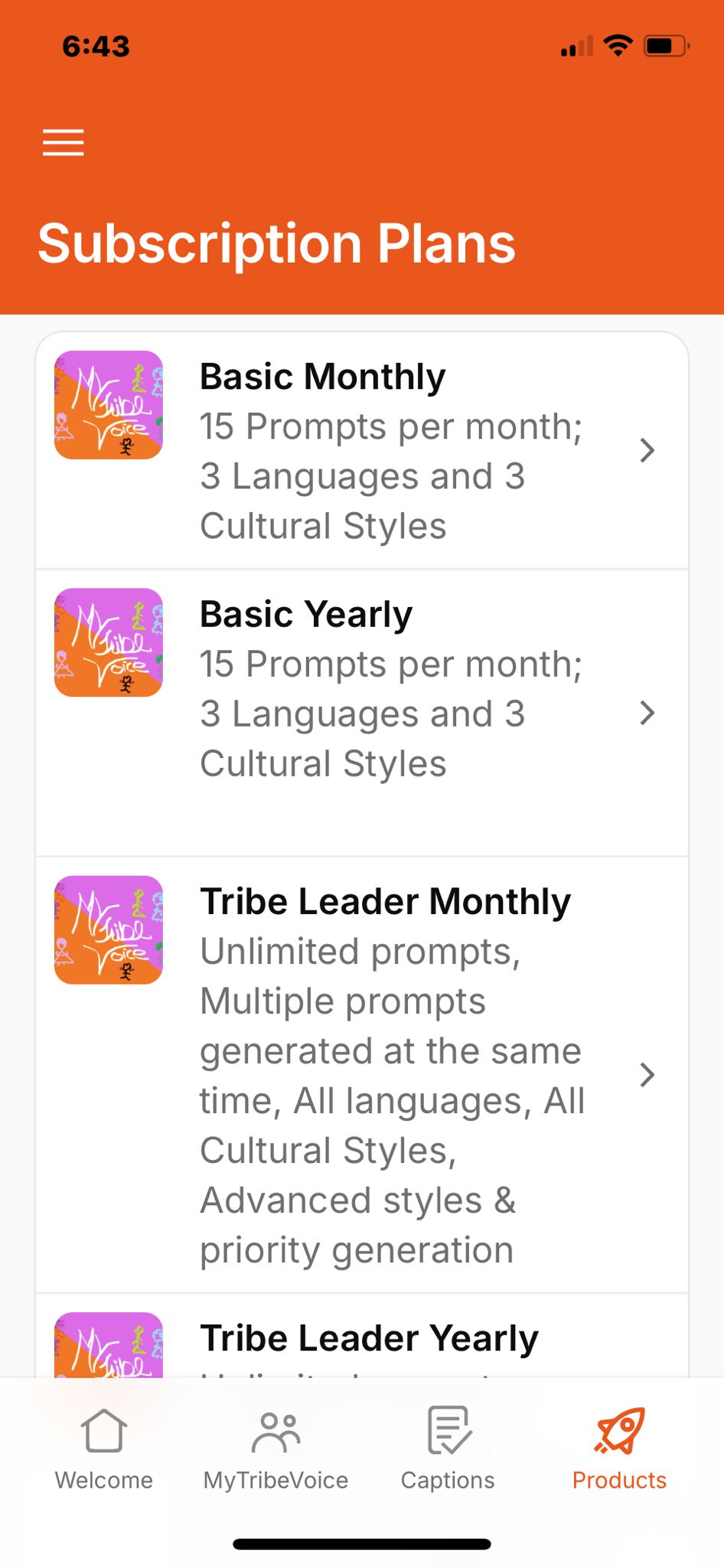Switch to the Captions tab
Screen dimensions: 724x1568
coord(447,1451)
